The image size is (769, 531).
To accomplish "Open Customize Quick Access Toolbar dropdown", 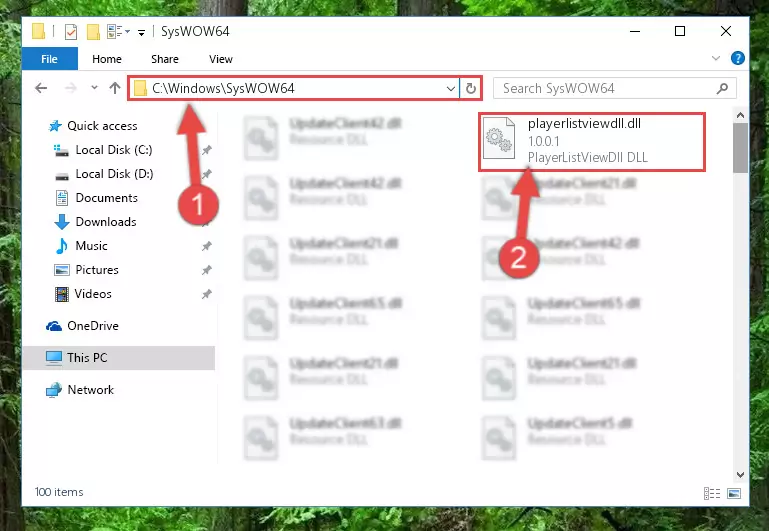I will [141, 32].
